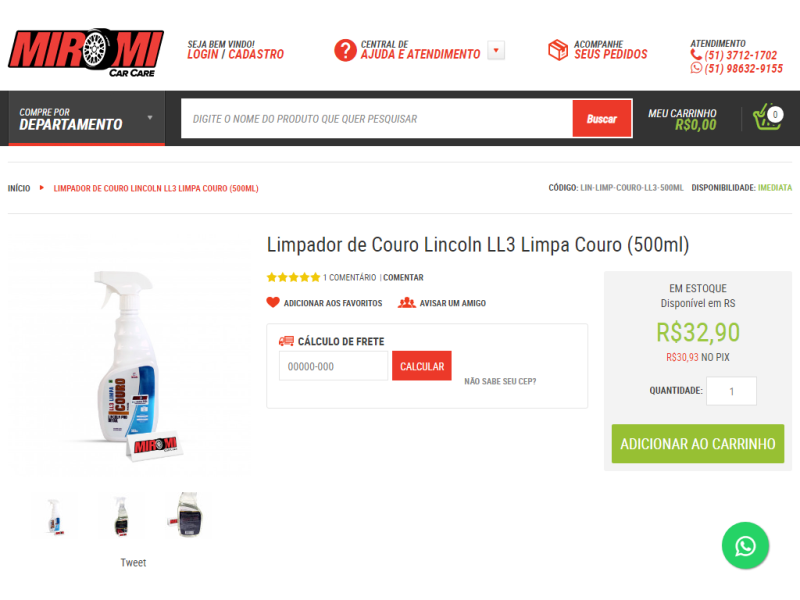Click the Avisar um Amigo people icon

tap(407, 303)
